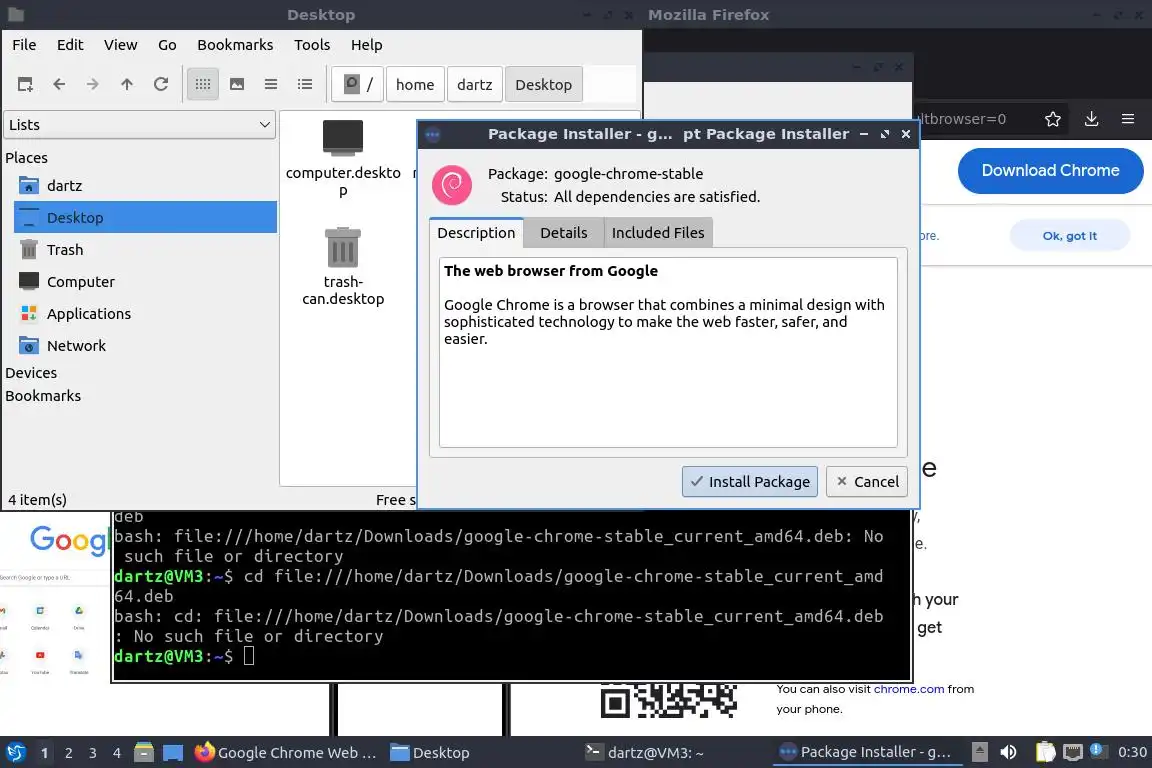Open the Tools menu

(312, 45)
